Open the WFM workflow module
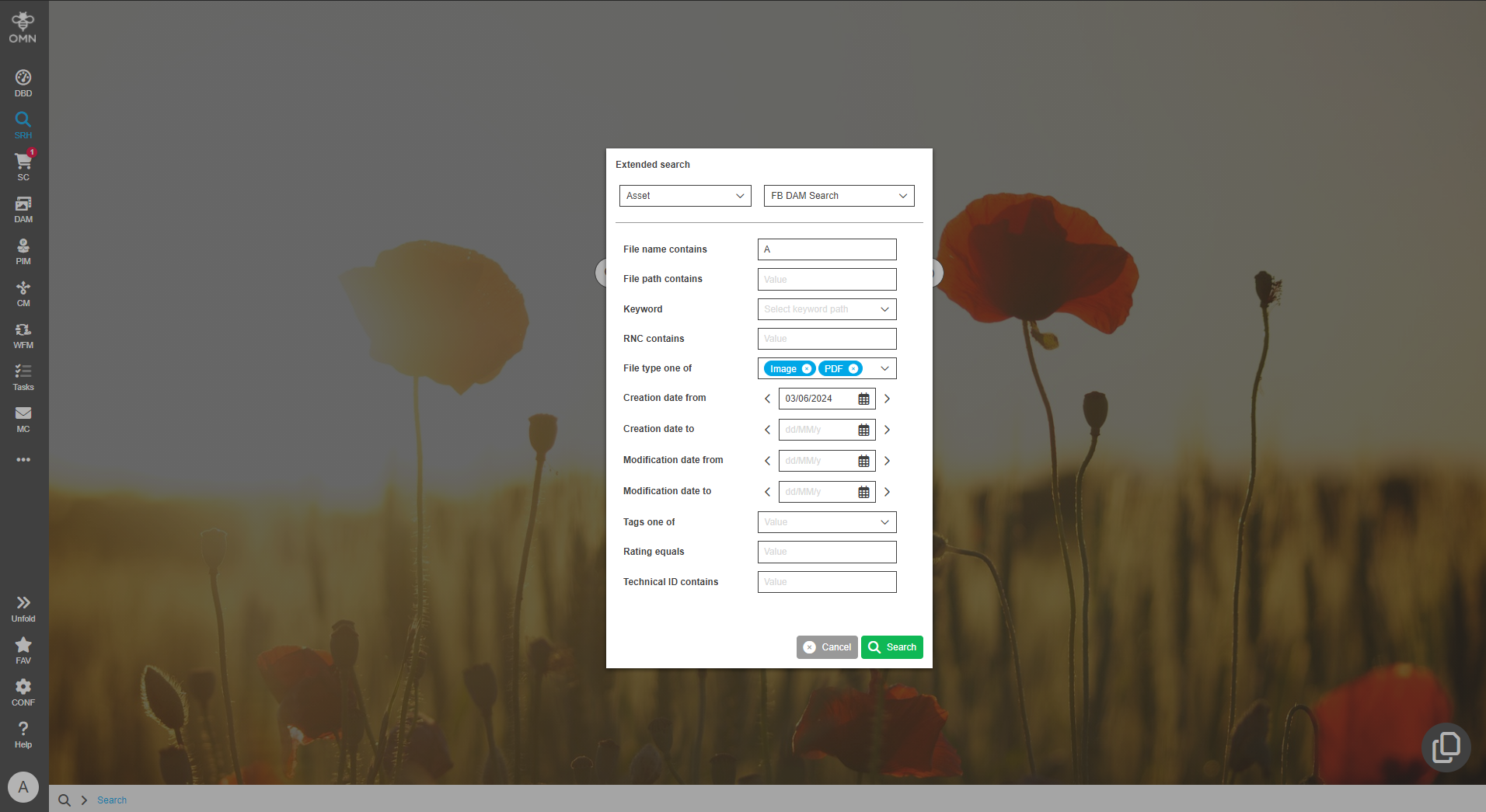 coord(23,334)
